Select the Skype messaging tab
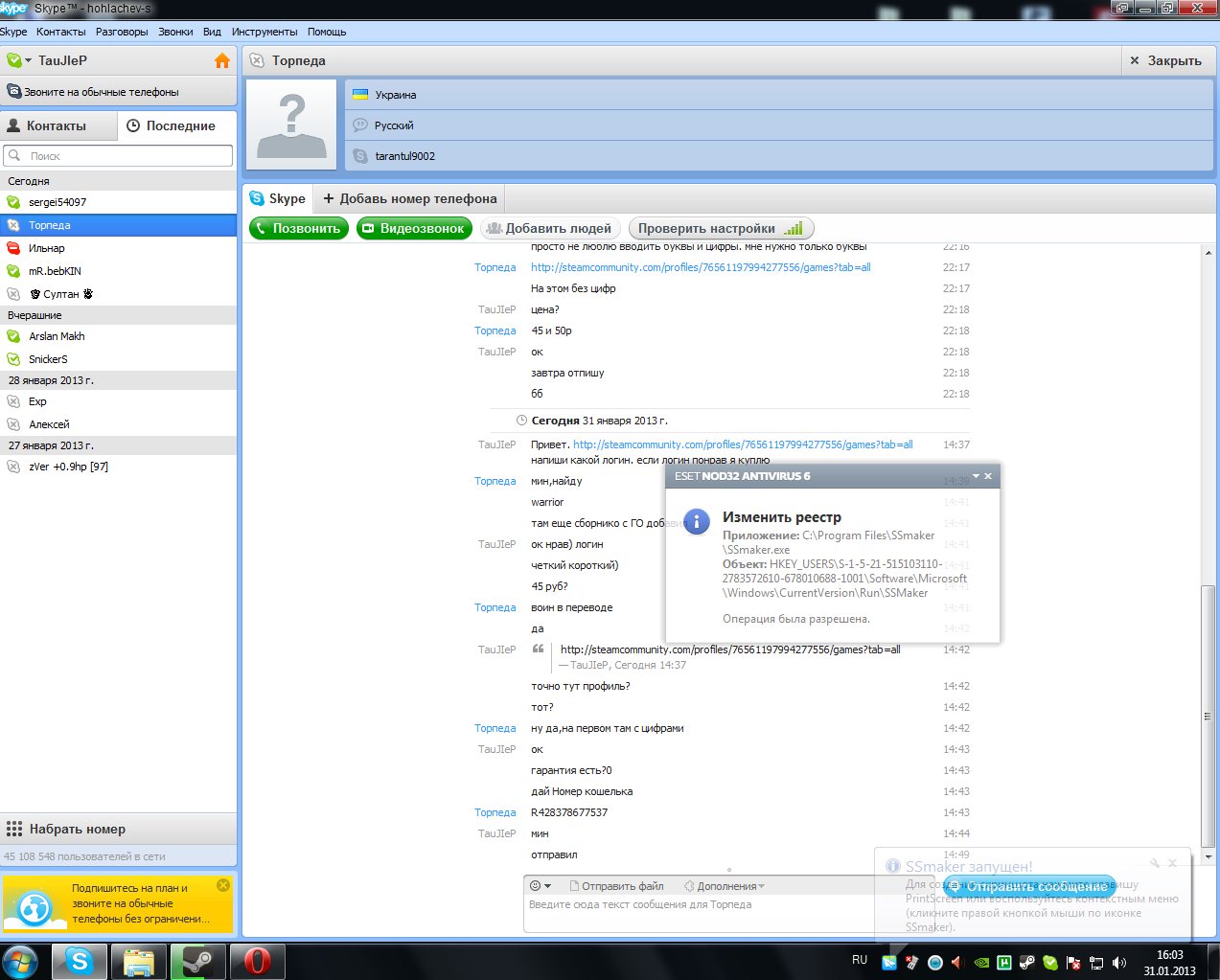The width and height of the screenshot is (1220, 980). point(278,198)
